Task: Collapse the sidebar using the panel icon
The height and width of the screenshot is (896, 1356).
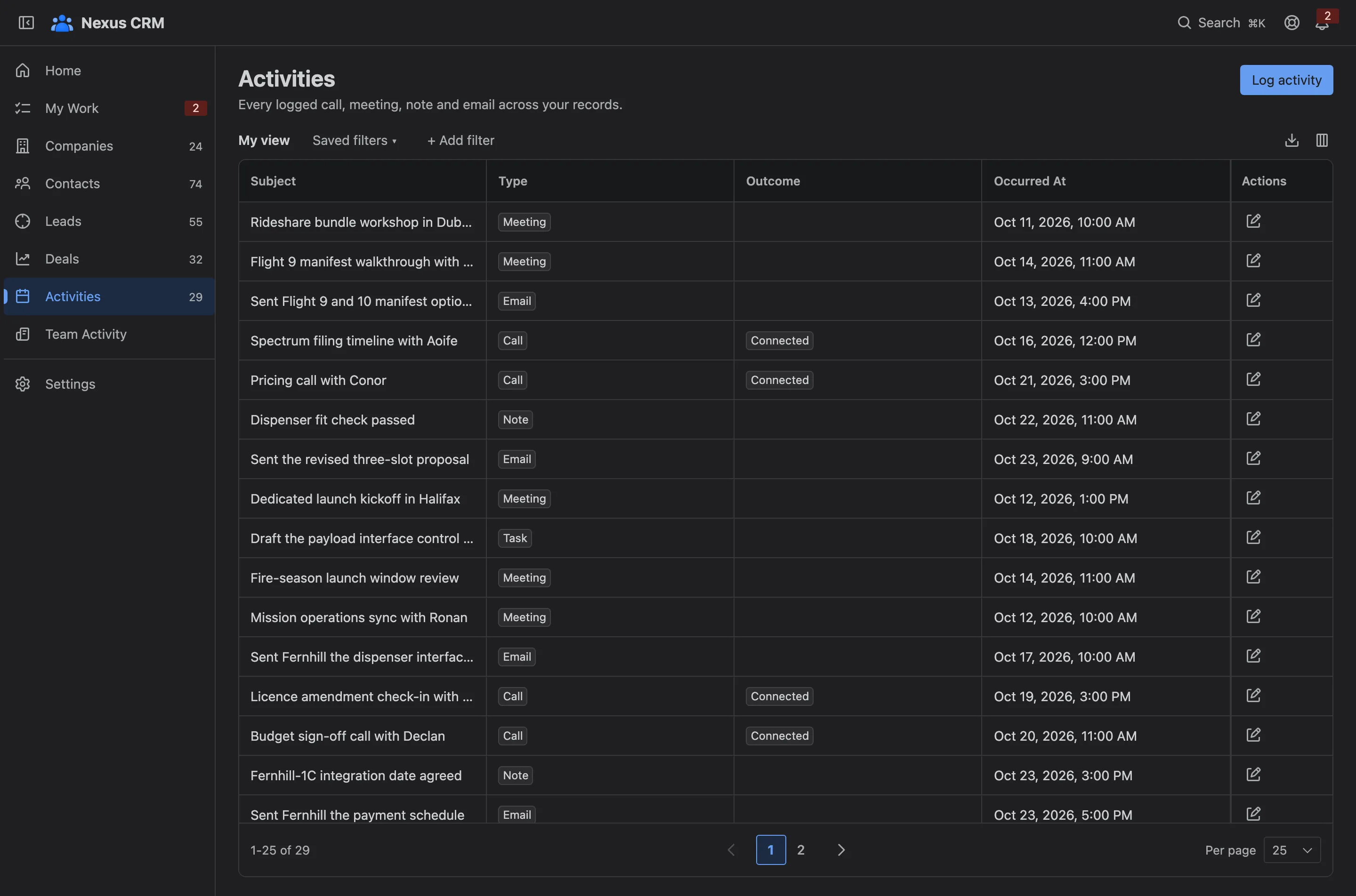Action: [x=26, y=22]
